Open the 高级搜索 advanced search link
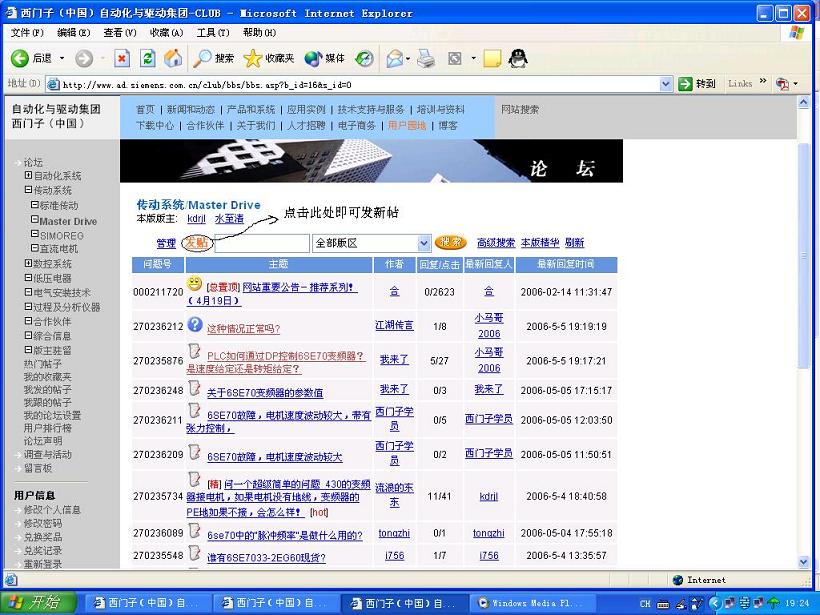This screenshot has height=615, width=820. (x=496, y=243)
